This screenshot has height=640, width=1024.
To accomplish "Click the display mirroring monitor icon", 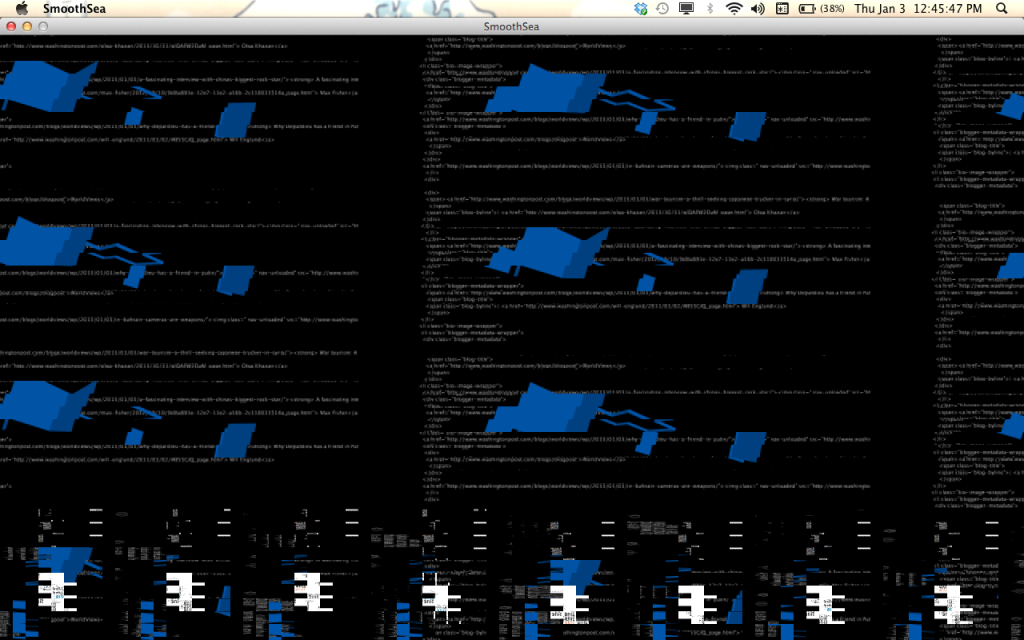I will (x=686, y=9).
